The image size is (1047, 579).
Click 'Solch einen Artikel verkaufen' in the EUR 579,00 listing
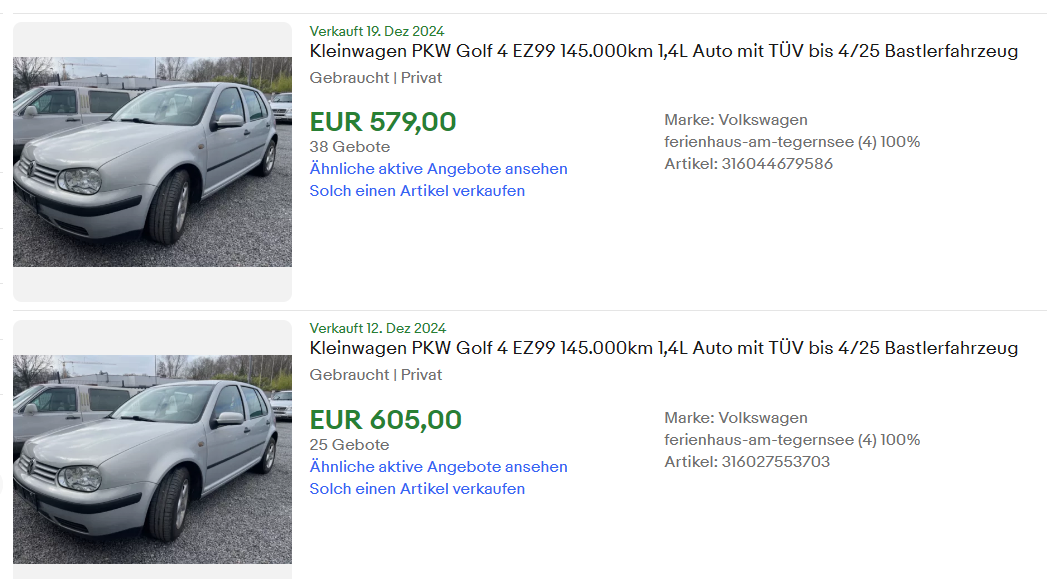click(417, 191)
